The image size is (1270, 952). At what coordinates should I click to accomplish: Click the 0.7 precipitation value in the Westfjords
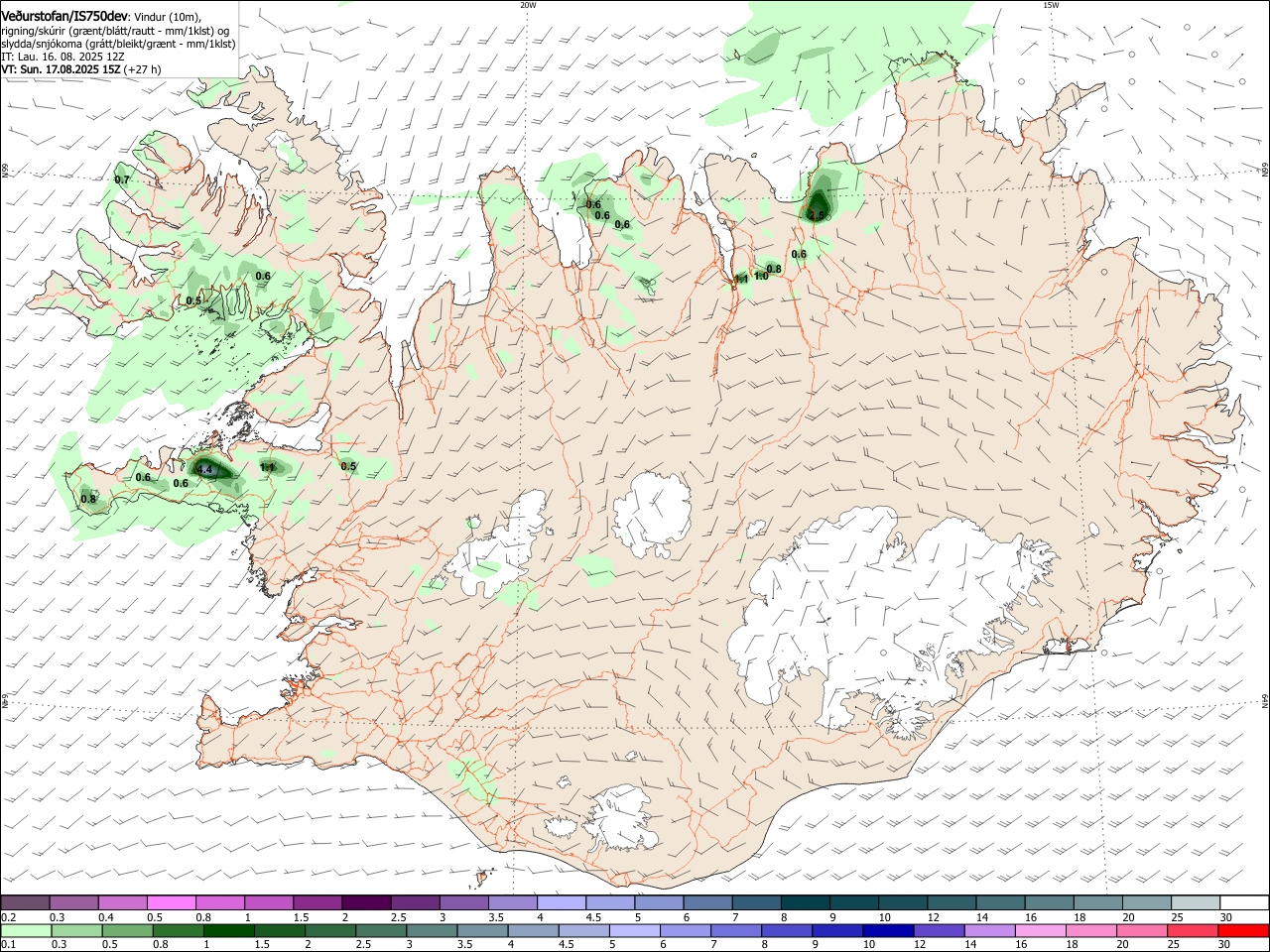(x=122, y=180)
